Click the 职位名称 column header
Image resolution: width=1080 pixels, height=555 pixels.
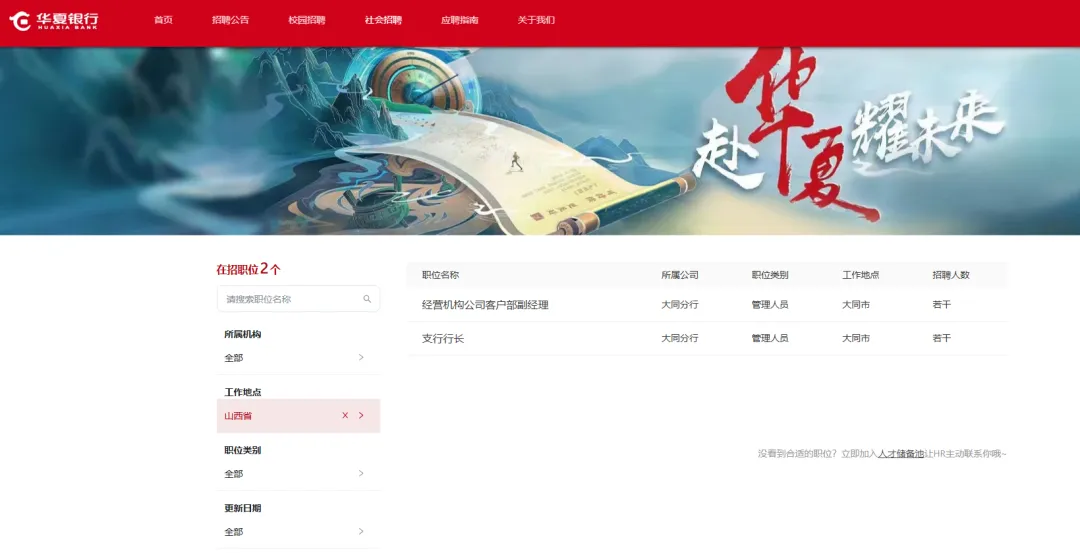[x=440, y=275]
